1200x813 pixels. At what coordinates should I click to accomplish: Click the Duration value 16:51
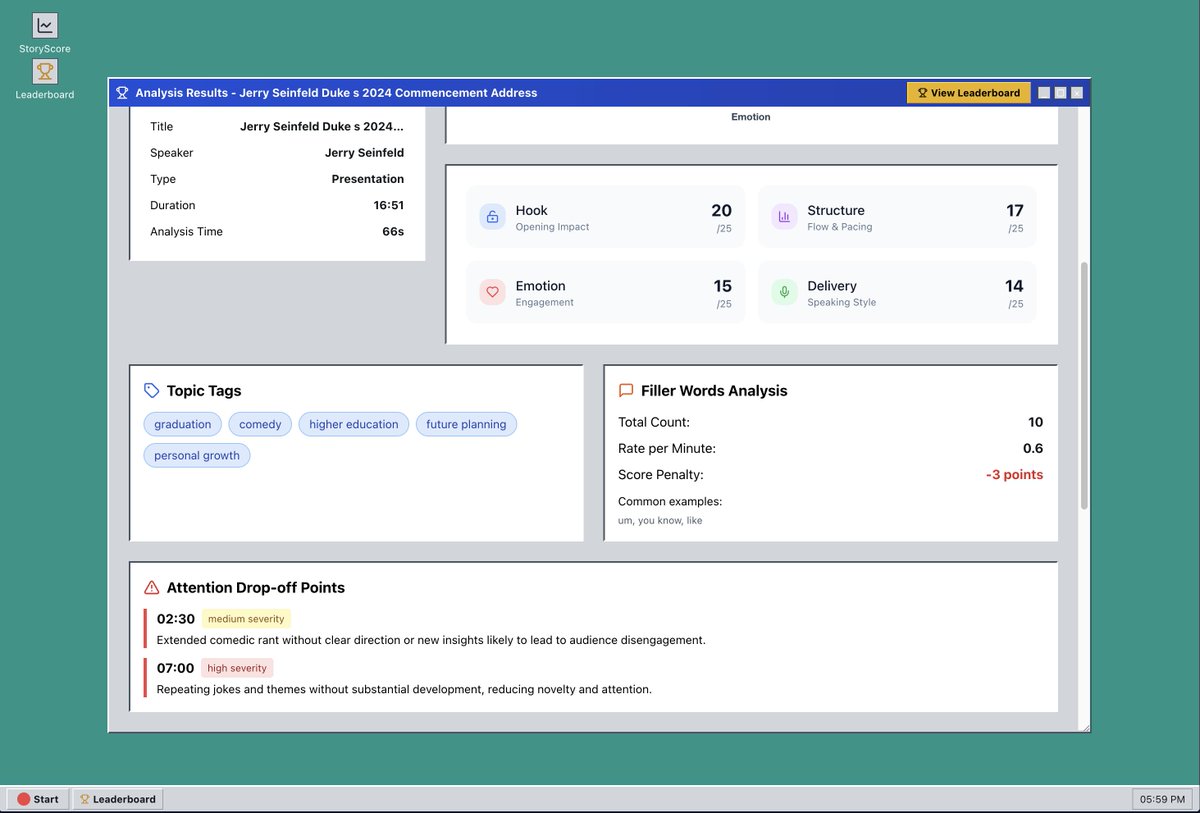(389, 205)
